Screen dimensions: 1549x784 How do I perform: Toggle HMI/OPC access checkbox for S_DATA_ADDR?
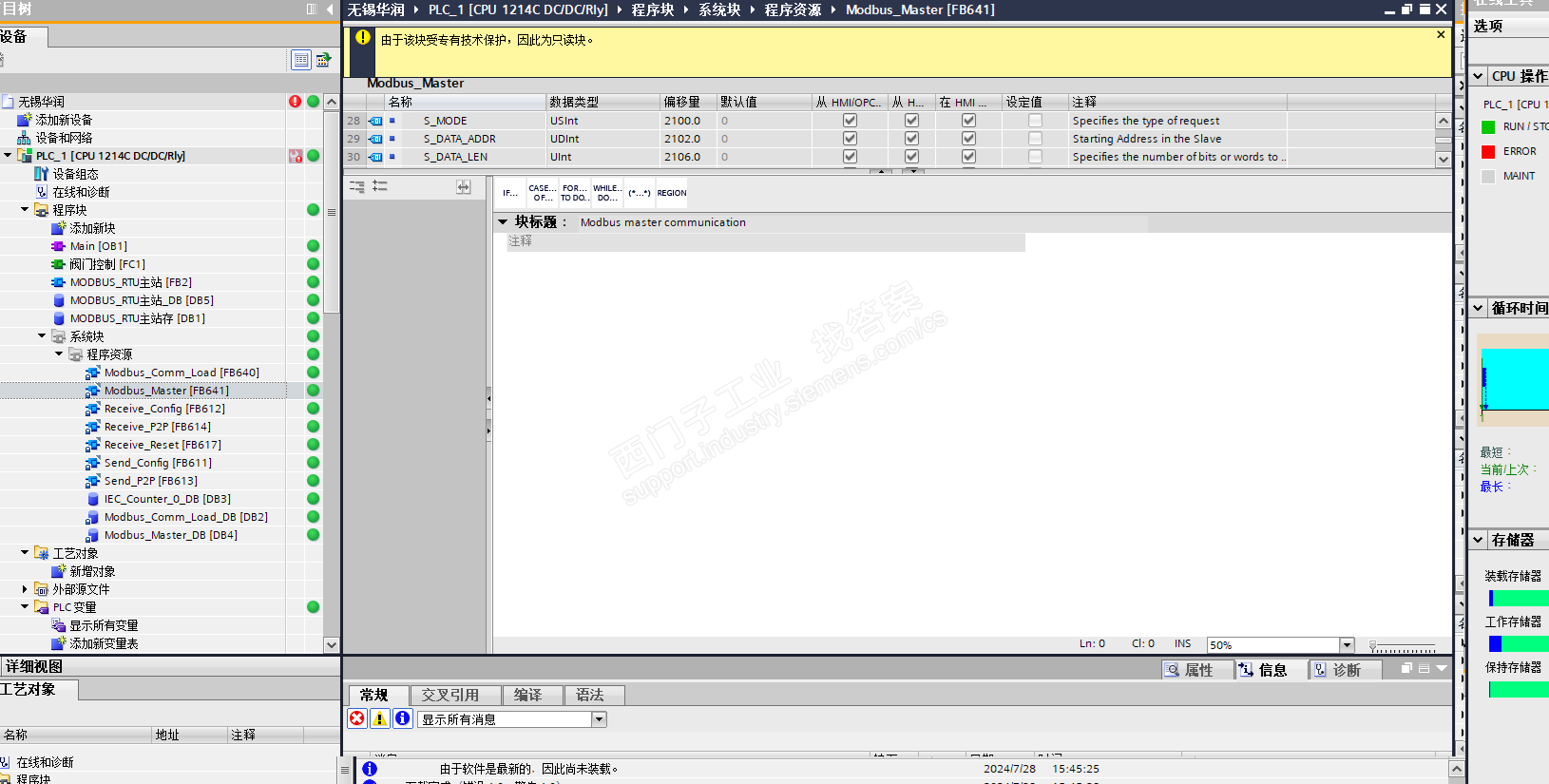coord(850,139)
